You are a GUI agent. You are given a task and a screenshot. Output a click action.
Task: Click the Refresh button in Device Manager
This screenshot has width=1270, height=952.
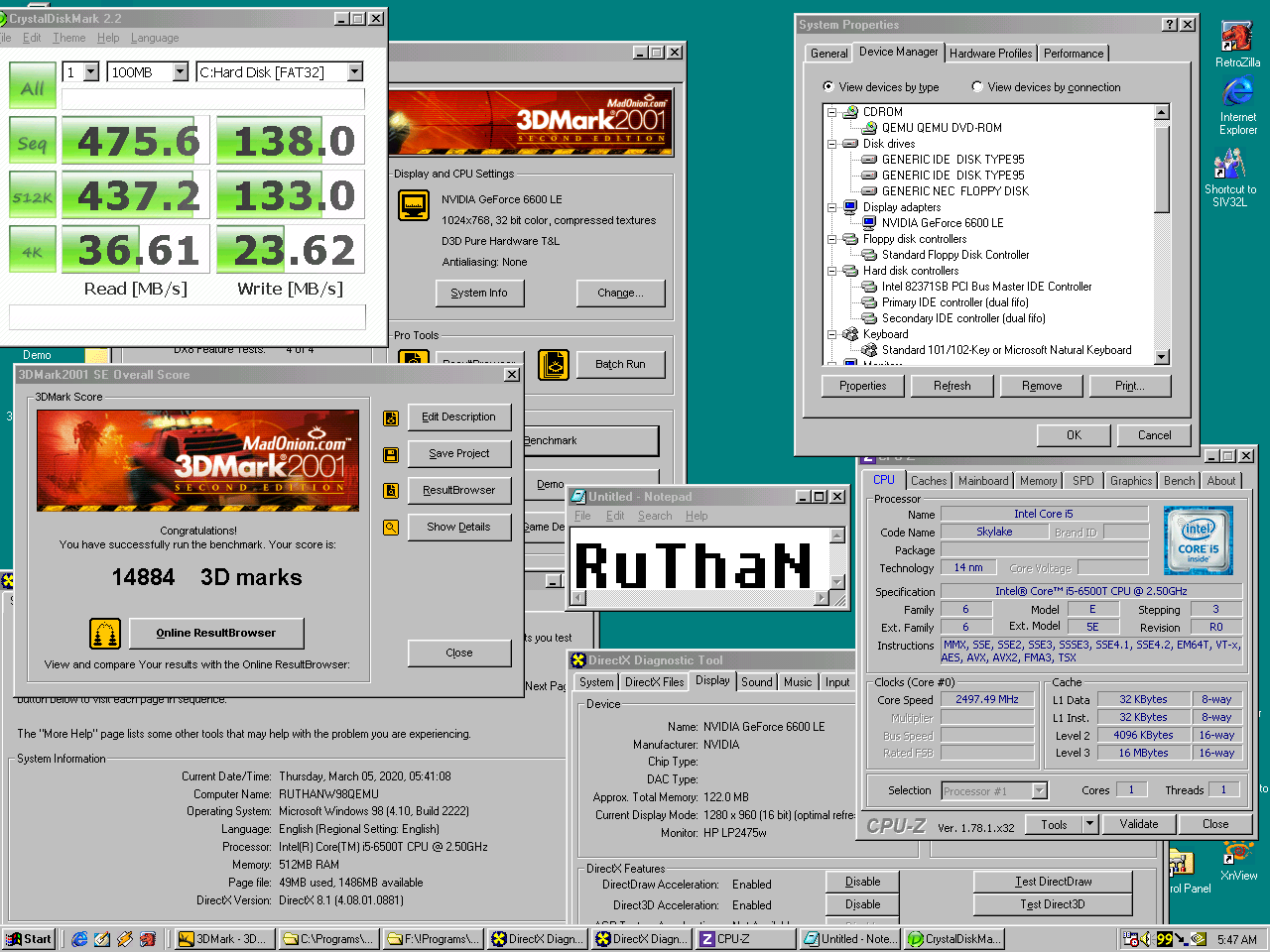pos(952,386)
